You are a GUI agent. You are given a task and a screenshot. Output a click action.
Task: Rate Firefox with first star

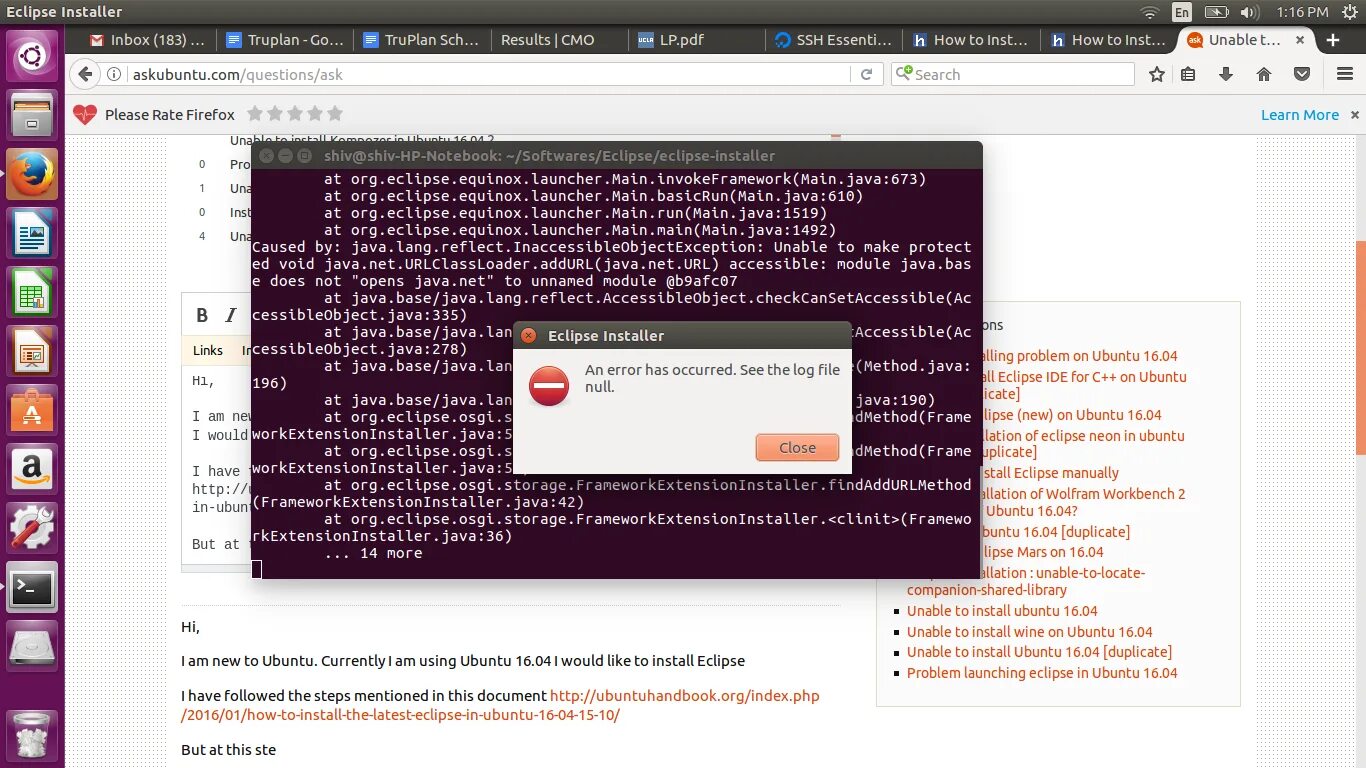(255, 114)
